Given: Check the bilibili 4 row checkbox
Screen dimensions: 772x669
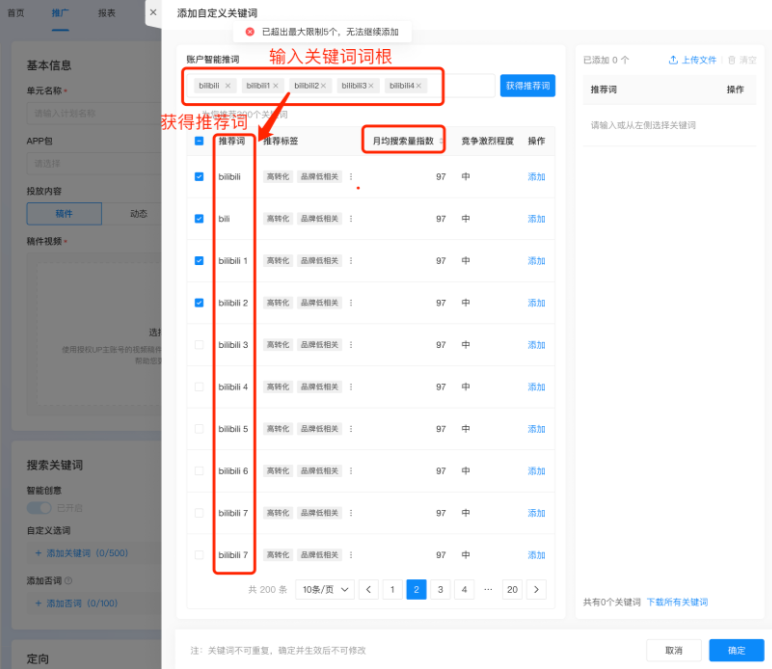Looking at the screenshot, I should coord(199,386).
